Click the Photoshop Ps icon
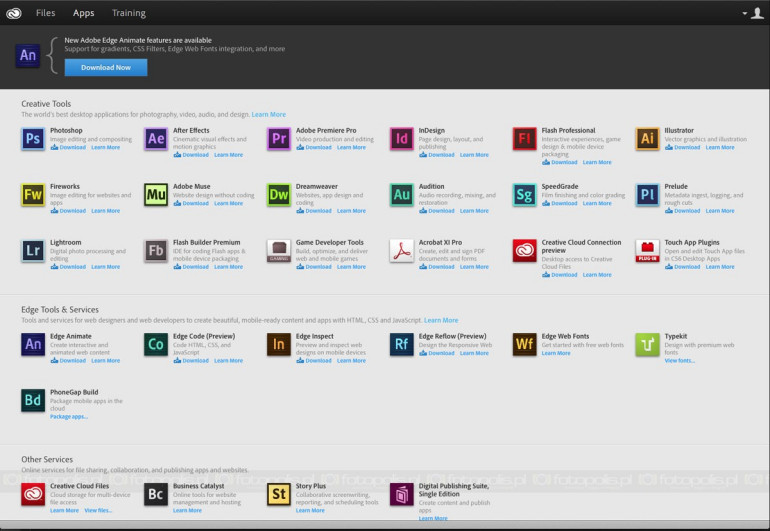Viewport: 770px width, 531px height. [33, 139]
